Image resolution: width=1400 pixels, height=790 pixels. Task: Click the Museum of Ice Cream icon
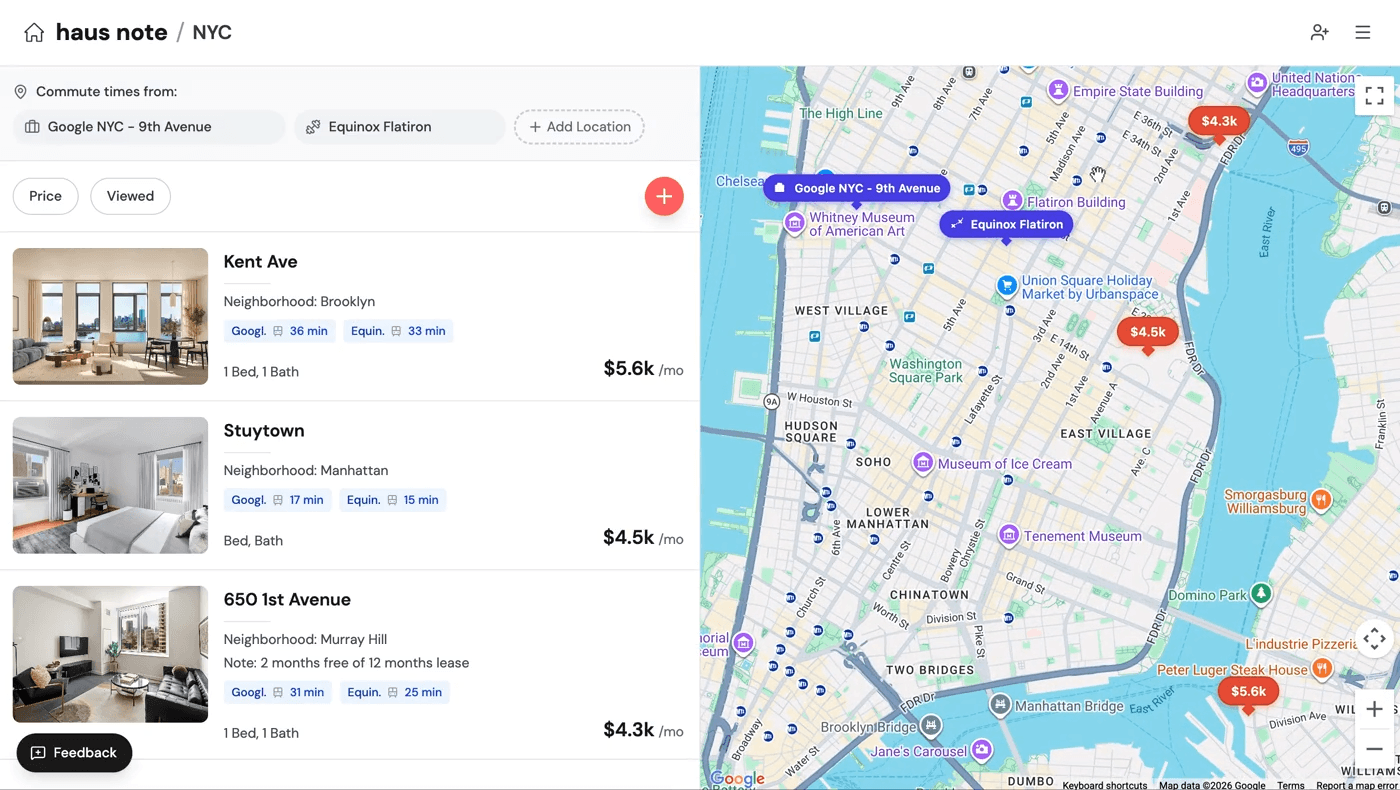923,463
